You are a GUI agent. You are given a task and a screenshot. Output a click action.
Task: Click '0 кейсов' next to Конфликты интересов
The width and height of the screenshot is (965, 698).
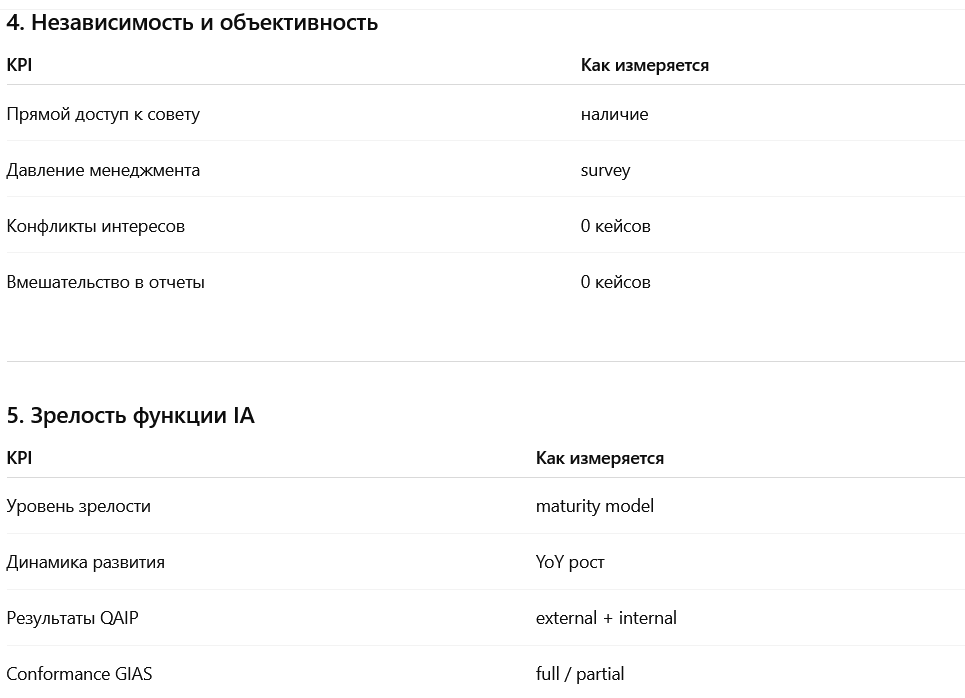coord(615,227)
